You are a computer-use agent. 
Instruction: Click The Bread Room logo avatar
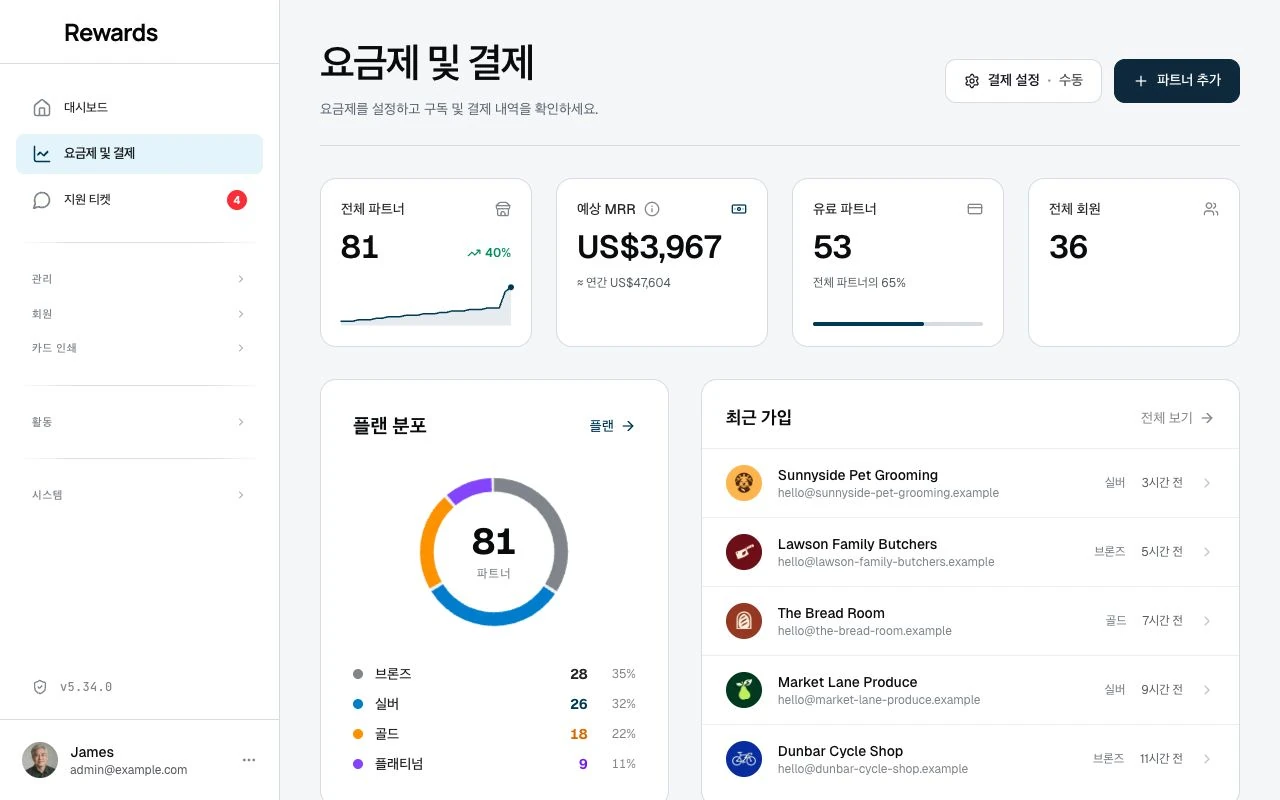pyautogui.click(x=744, y=621)
